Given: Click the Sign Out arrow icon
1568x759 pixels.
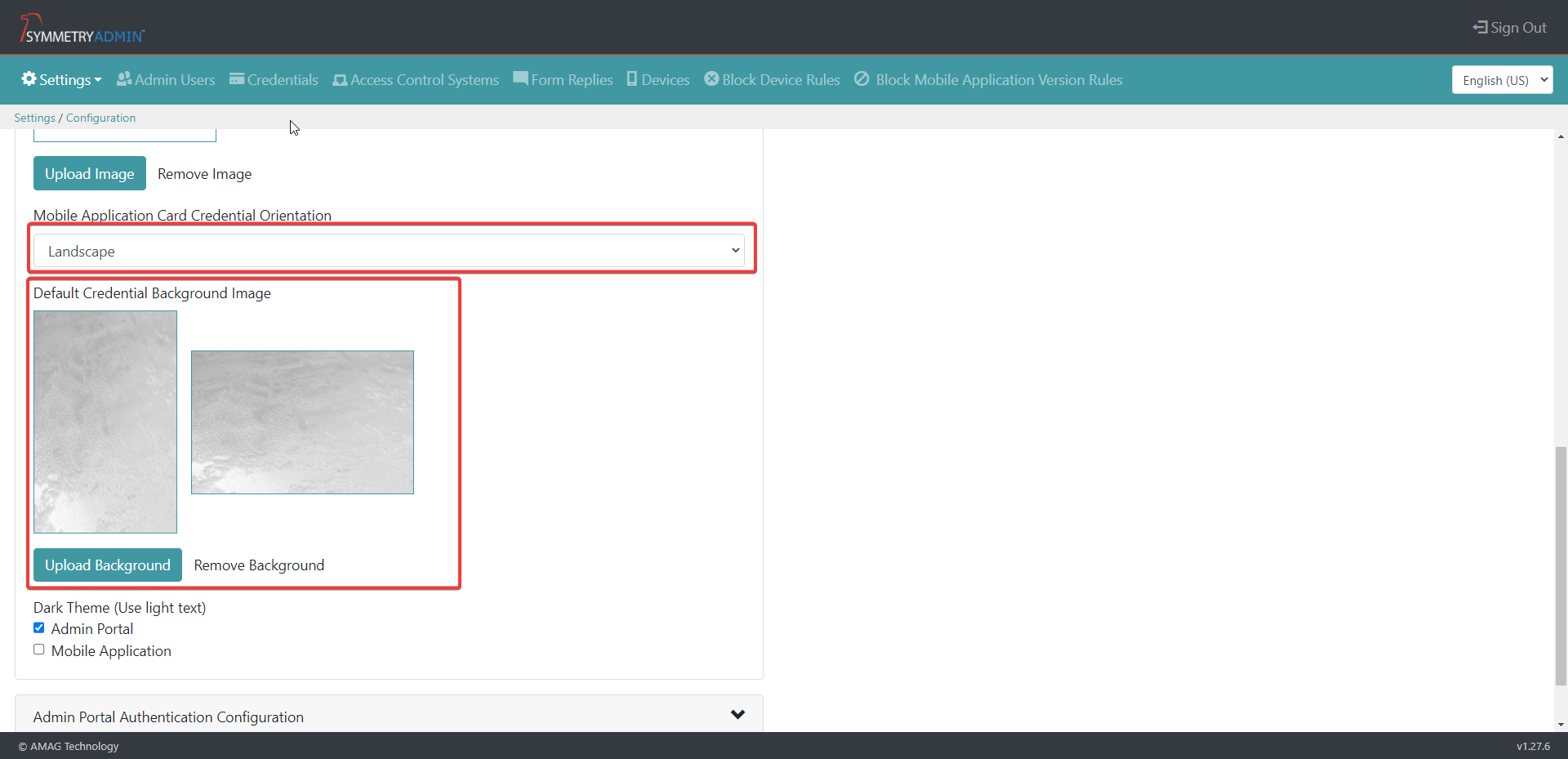Looking at the screenshot, I should [1480, 27].
